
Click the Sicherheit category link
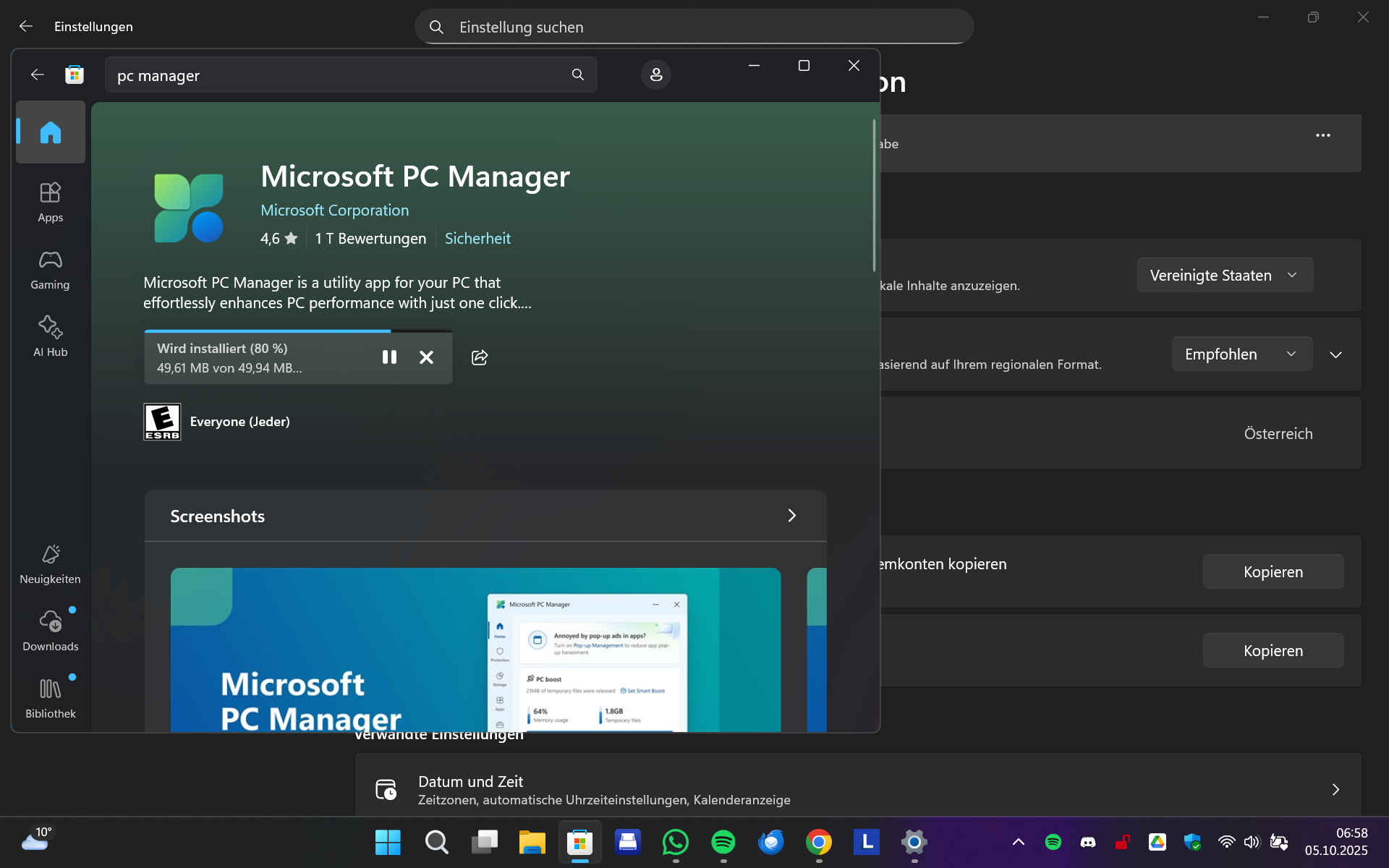(x=477, y=239)
